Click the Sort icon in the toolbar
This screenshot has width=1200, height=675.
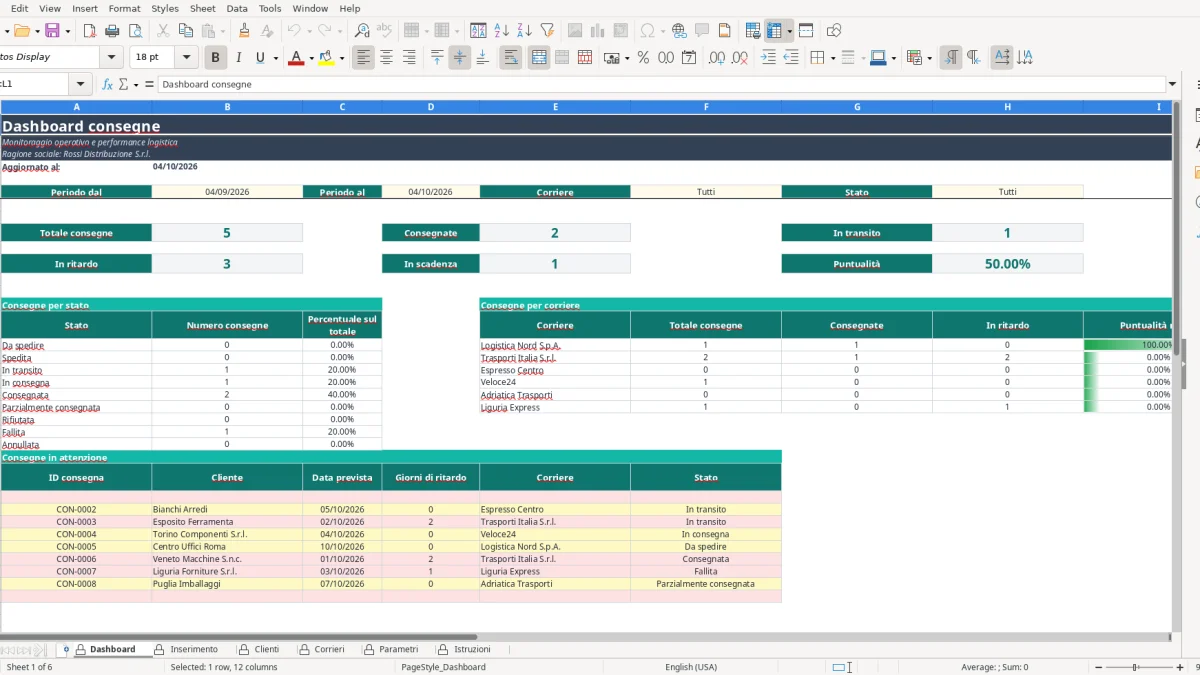click(478, 31)
